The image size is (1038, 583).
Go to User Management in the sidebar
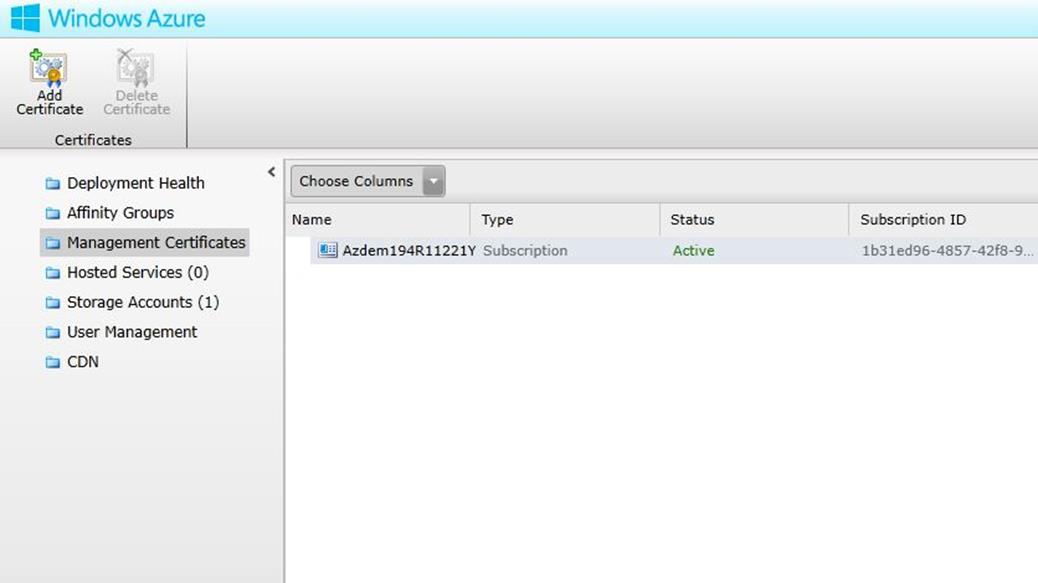(x=132, y=332)
